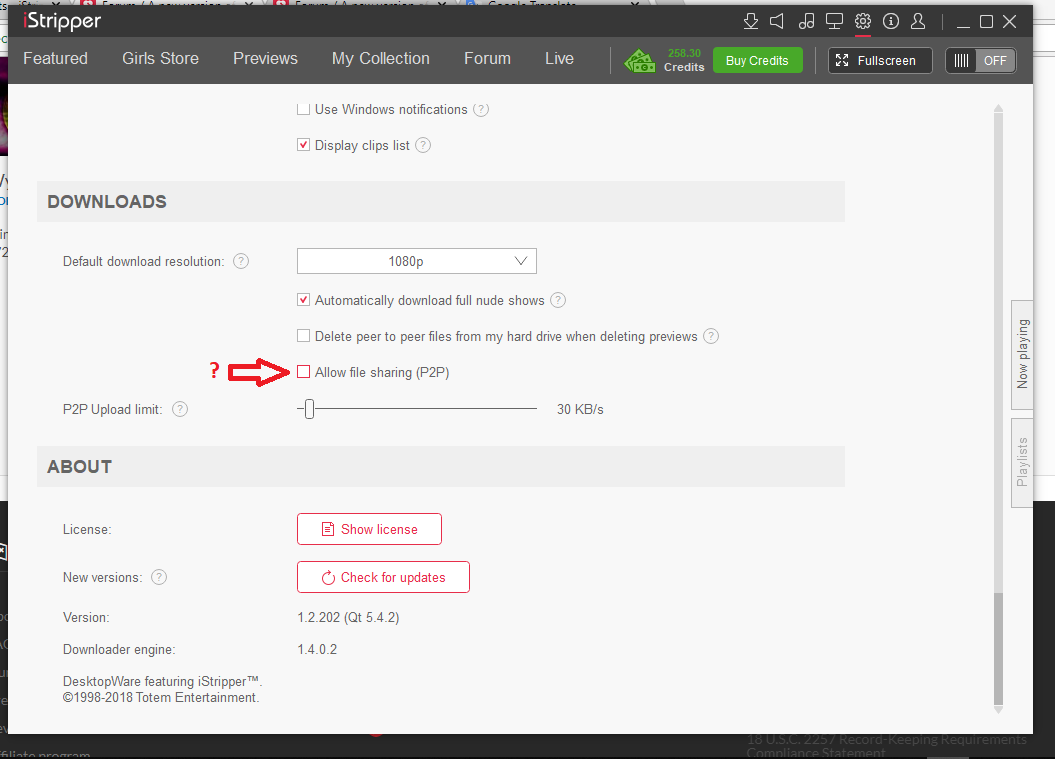Click the 30 KB/s upload limit value

point(580,409)
